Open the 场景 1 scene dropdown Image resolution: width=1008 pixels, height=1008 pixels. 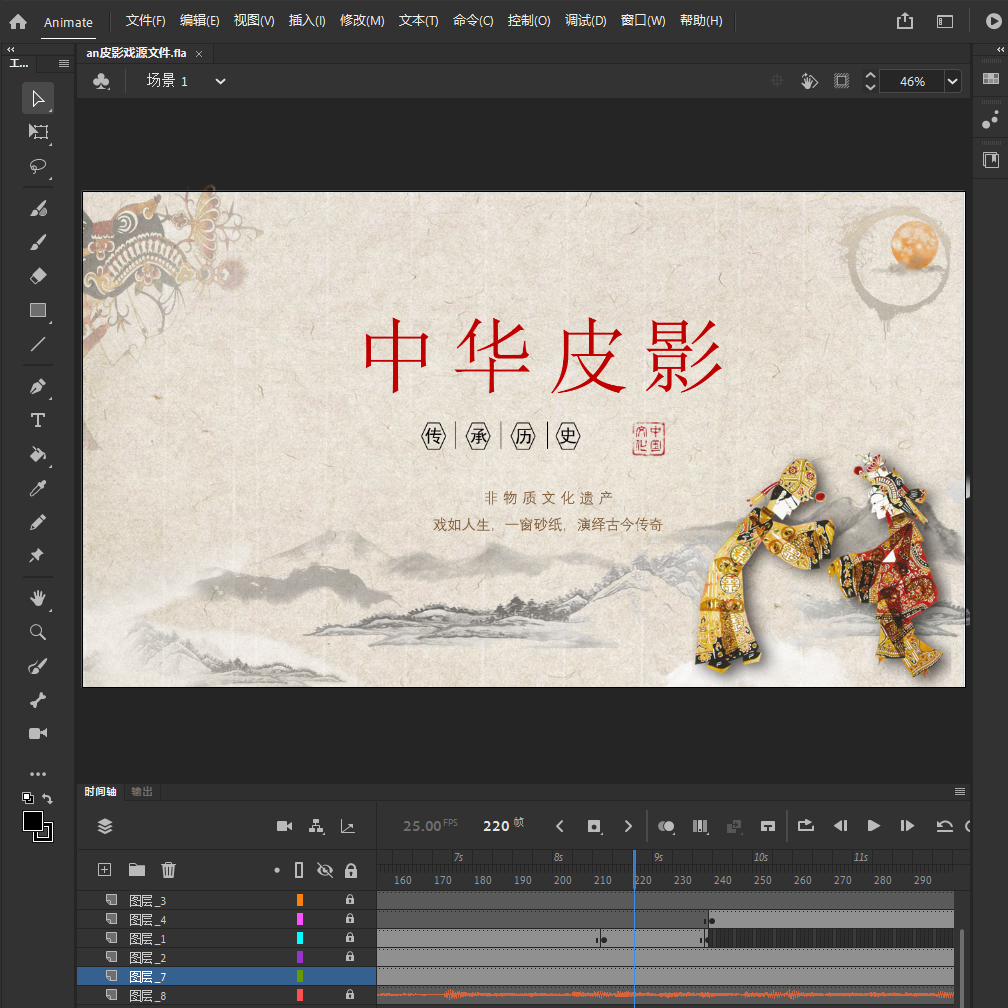click(x=220, y=82)
